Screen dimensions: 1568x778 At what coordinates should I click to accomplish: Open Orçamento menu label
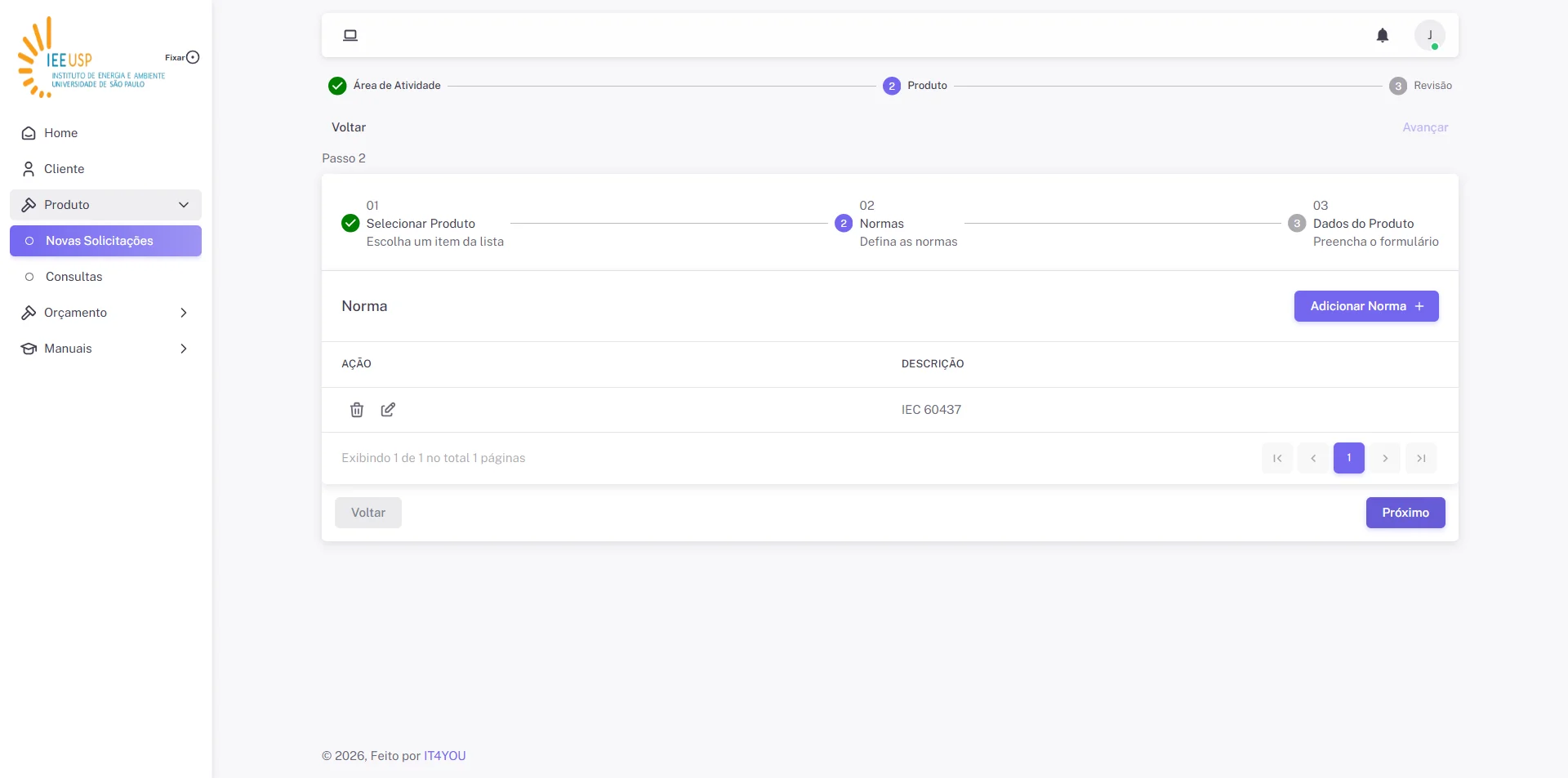click(x=75, y=313)
